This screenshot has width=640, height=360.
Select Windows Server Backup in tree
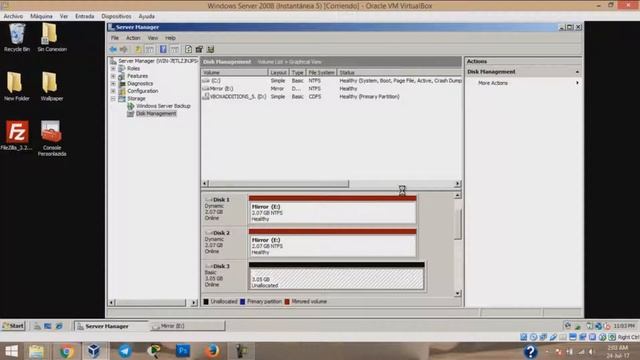click(x=163, y=106)
